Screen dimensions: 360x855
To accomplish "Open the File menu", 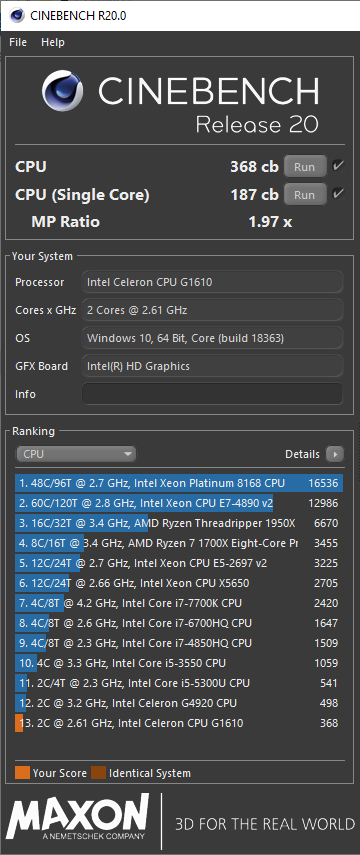I will [x=18, y=42].
